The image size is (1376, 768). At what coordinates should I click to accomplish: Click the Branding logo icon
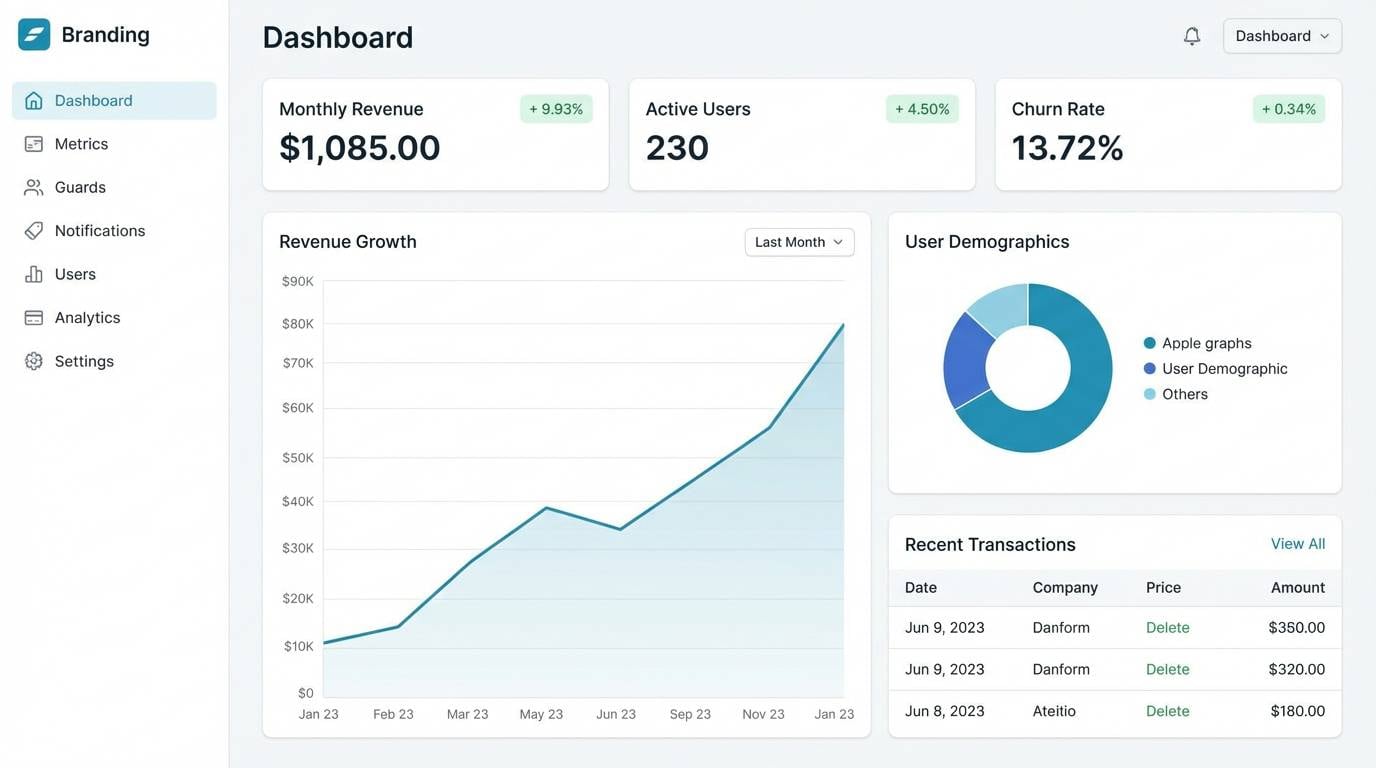click(x=33, y=33)
